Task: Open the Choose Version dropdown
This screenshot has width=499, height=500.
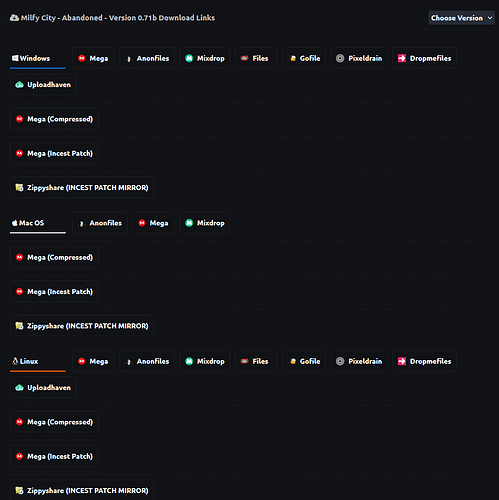Action: tap(461, 18)
